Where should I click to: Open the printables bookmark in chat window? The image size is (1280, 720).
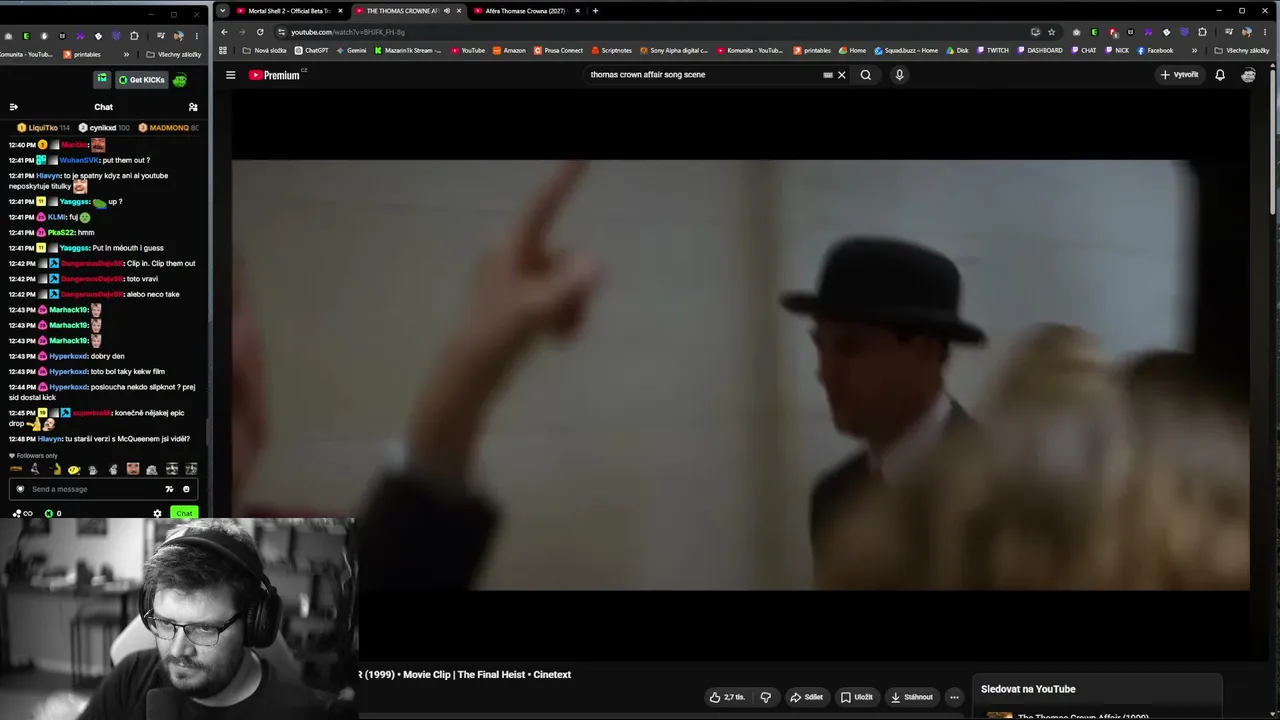pos(82,54)
